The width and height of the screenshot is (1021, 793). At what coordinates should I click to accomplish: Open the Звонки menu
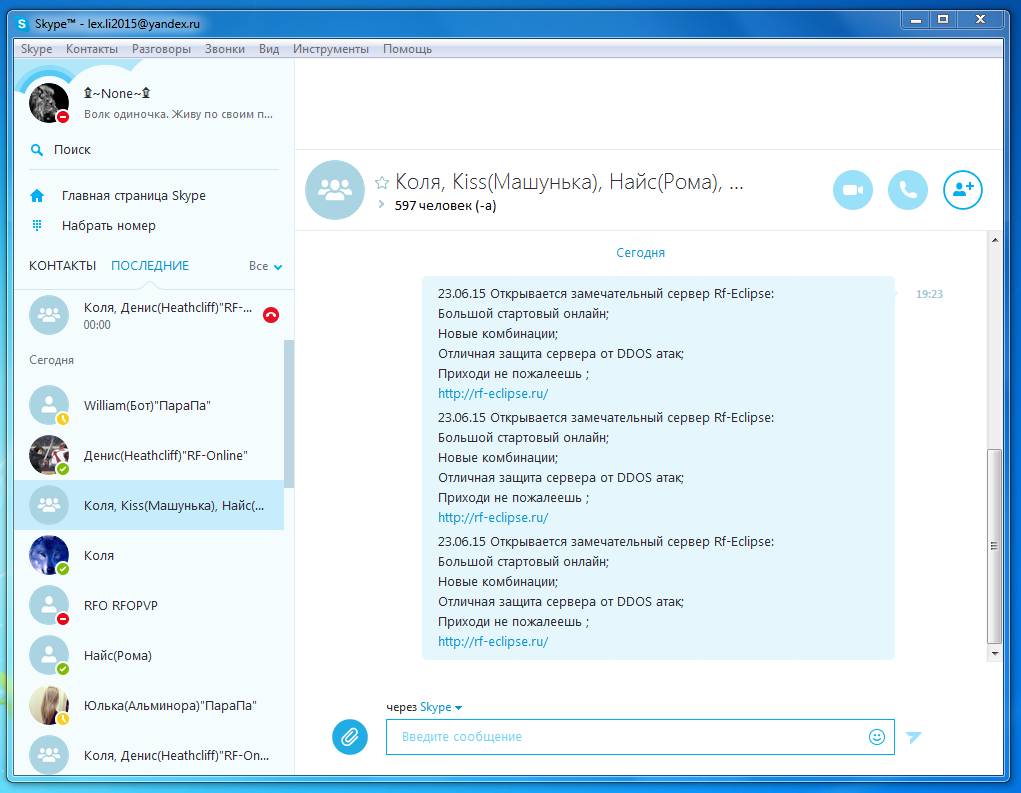pyautogui.click(x=225, y=49)
